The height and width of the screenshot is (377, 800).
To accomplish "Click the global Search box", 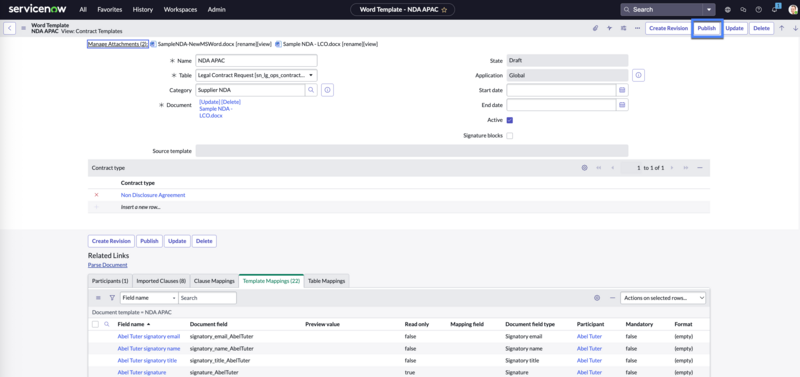I will pos(661,10).
